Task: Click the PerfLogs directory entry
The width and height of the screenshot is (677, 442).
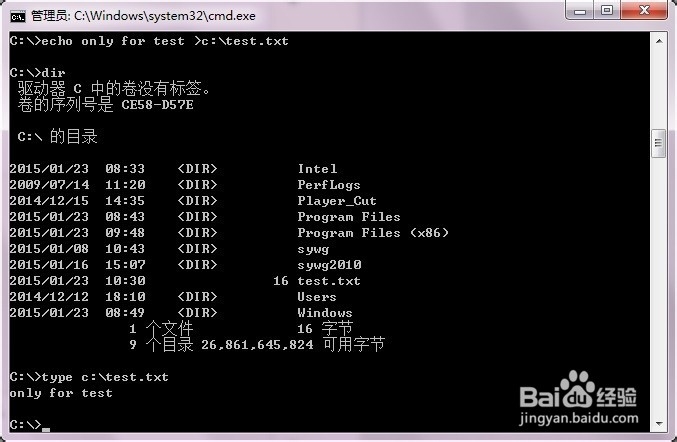Action: point(329,185)
